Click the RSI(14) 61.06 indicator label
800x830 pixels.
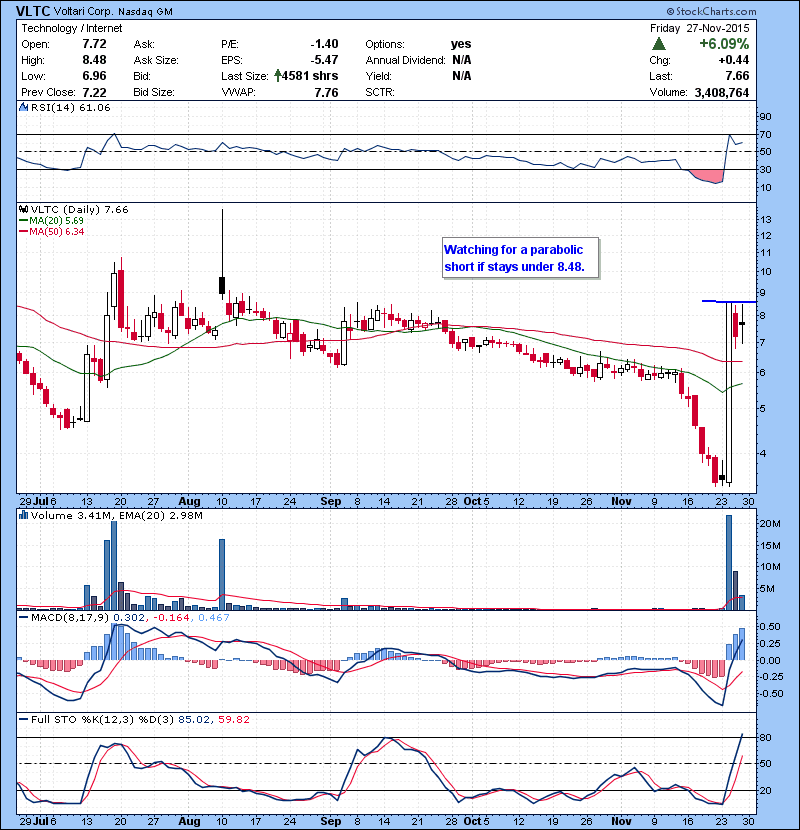coord(70,107)
